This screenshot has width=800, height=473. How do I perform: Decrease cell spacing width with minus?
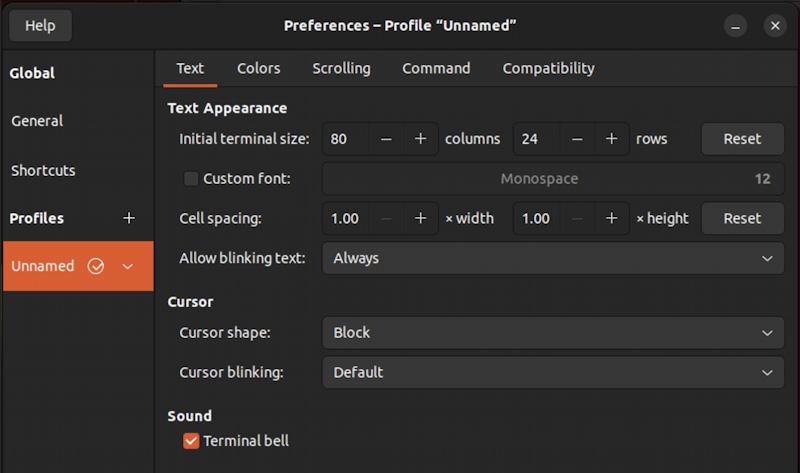(x=386, y=218)
